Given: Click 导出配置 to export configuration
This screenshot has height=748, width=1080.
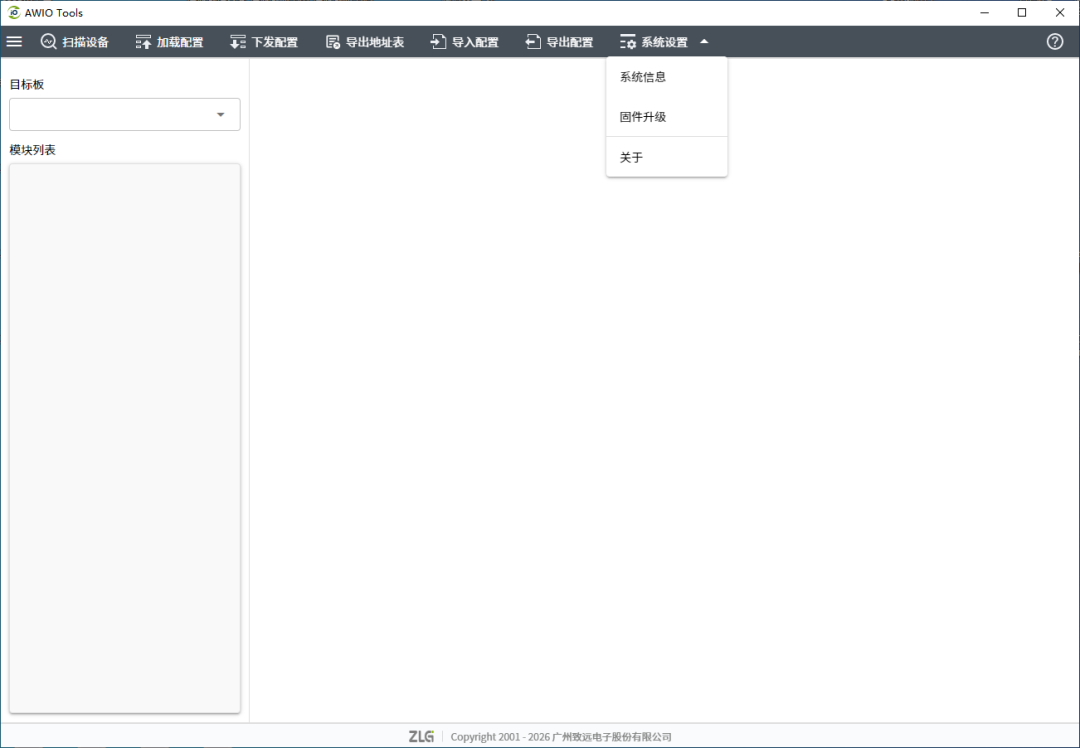Looking at the screenshot, I should (x=559, y=42).
